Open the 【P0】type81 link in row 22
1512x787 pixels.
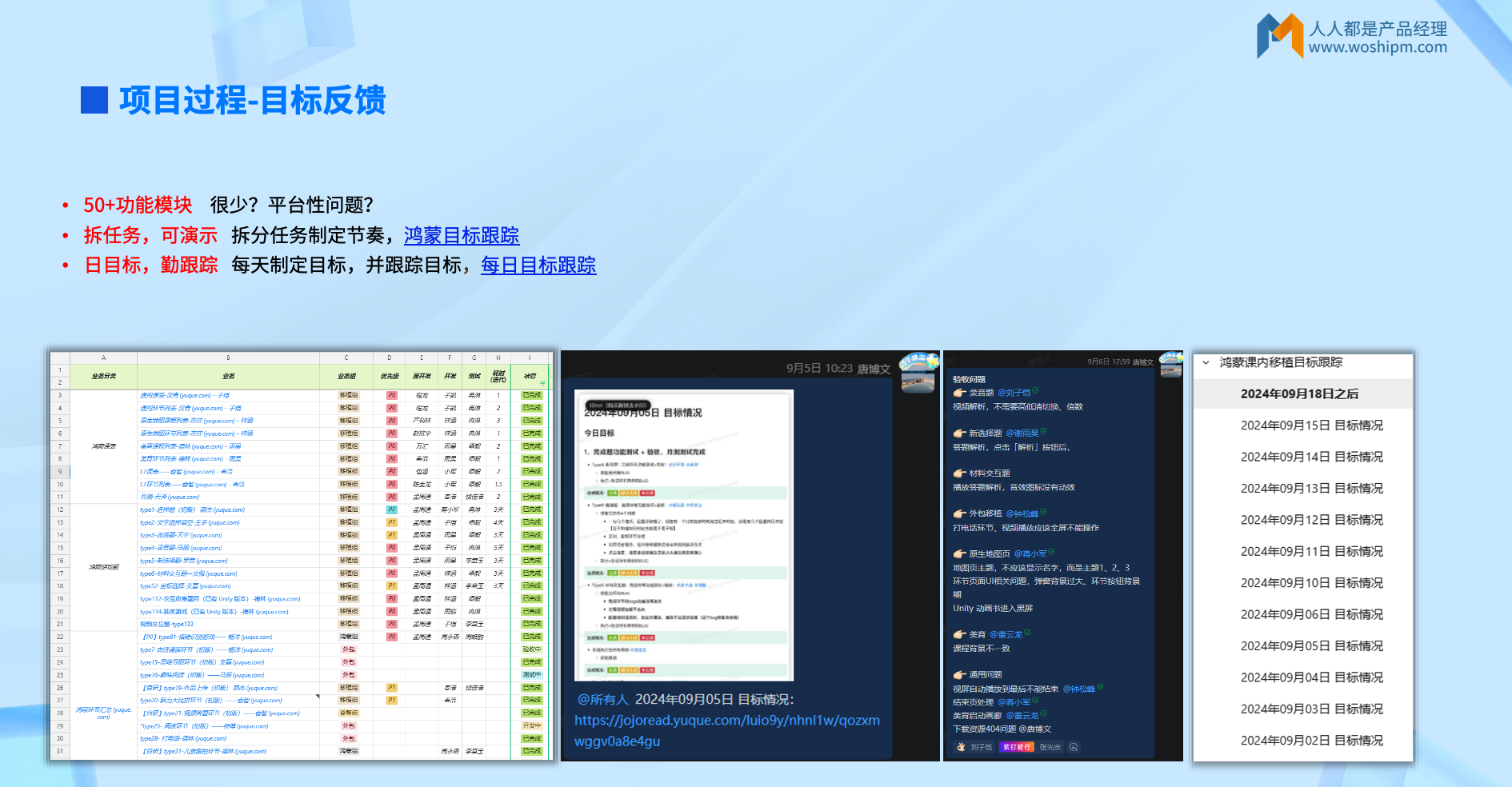(x=207, y=637)
